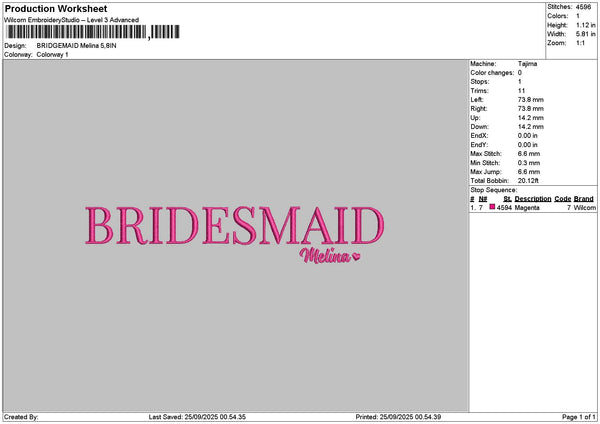
Task: Click the stitch count 4594 in stop row
Action: [x=504, y=208]
